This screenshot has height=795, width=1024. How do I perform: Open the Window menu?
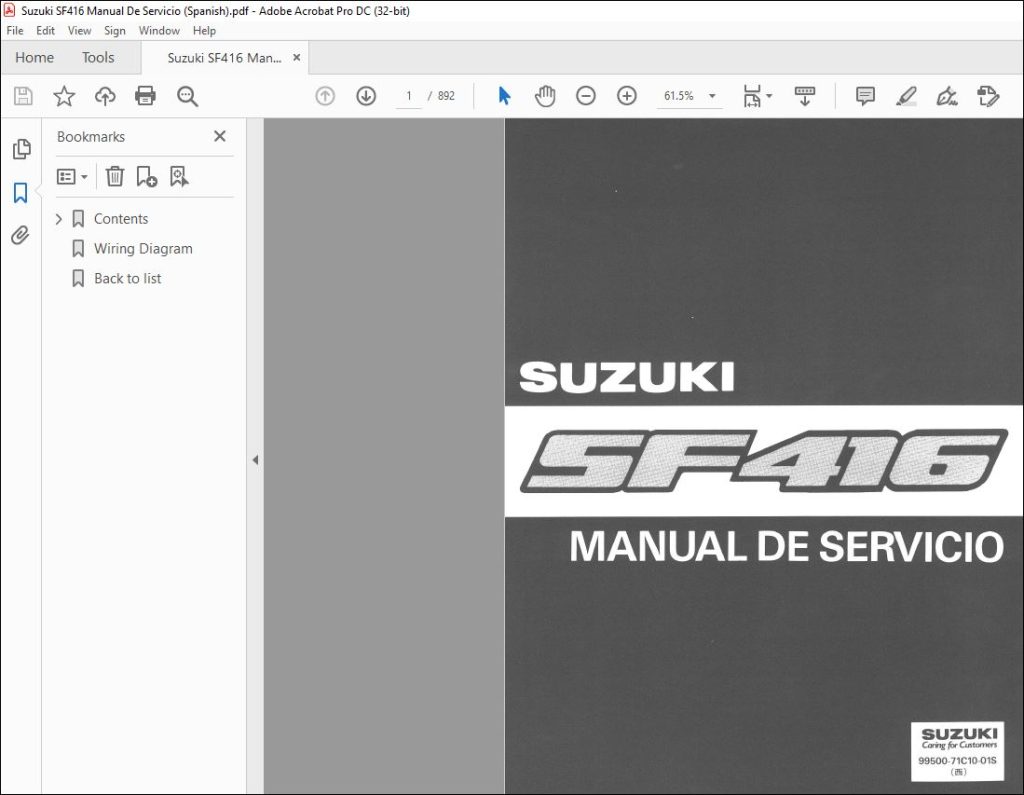(x=159, y=31)
